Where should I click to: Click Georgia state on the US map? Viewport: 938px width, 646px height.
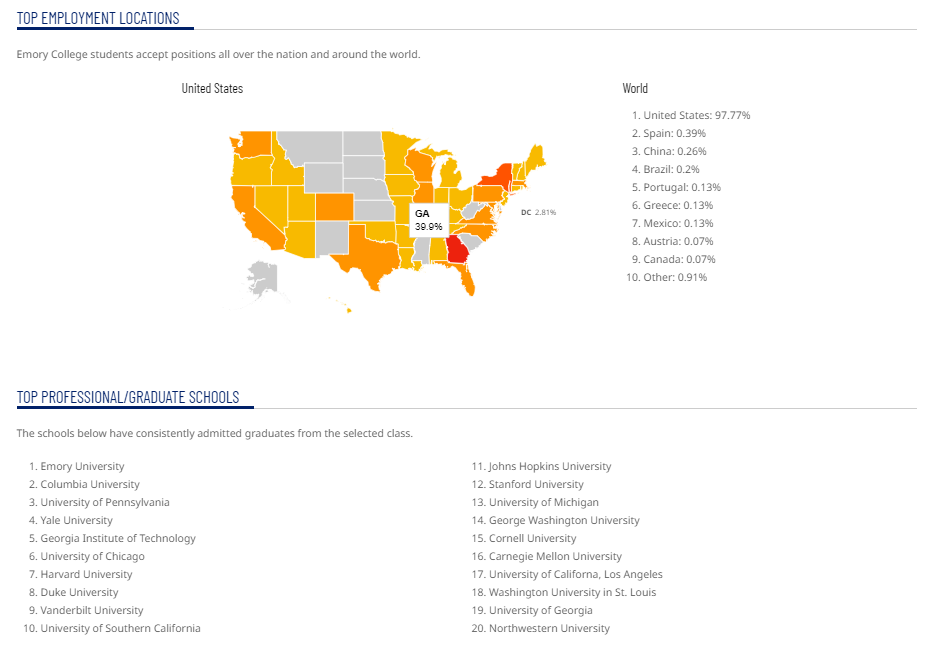point(456,248)
